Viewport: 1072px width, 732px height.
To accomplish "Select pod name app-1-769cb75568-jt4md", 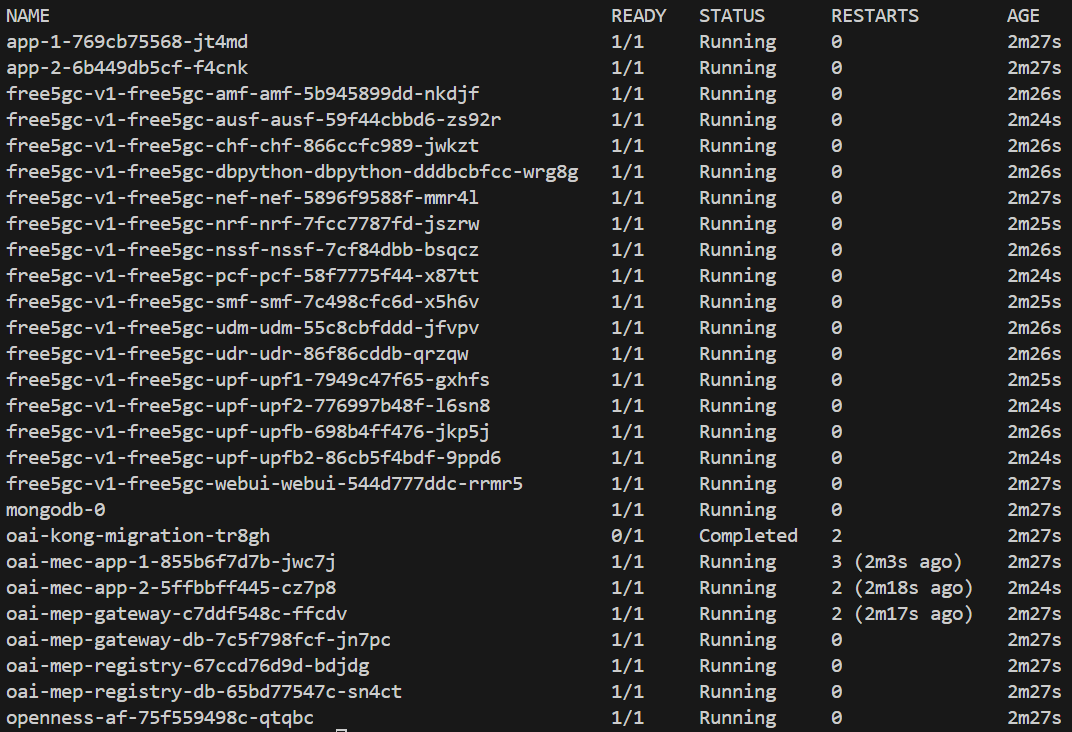I will (x=127, y=42).
